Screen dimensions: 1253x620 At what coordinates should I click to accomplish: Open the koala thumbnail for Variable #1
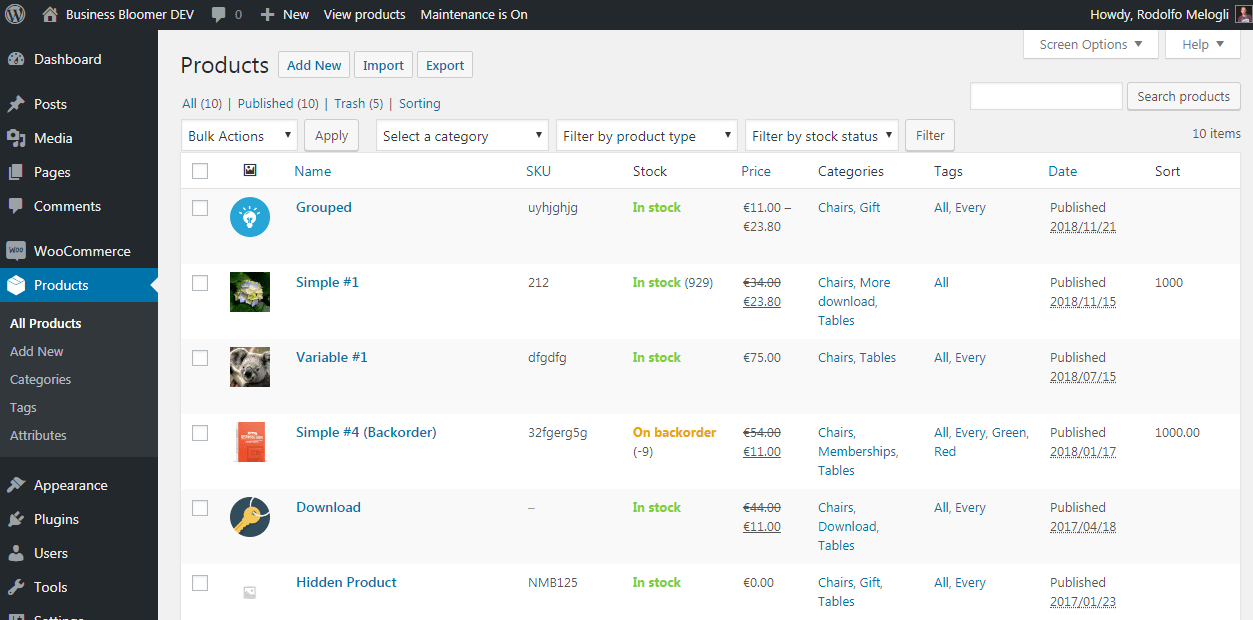click(x=249, y=367)
